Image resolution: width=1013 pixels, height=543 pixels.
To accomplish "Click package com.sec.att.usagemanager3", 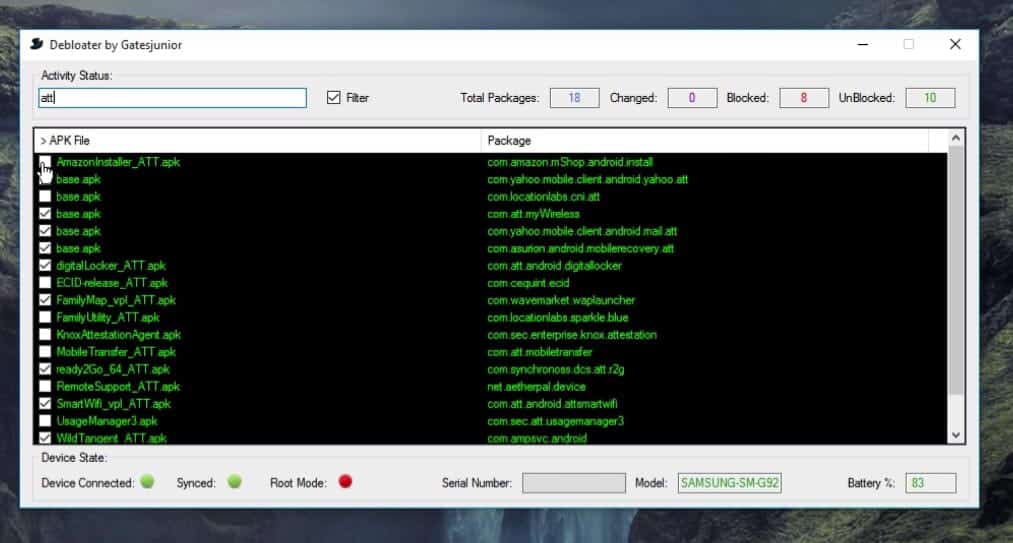I will tap(556, 421).
